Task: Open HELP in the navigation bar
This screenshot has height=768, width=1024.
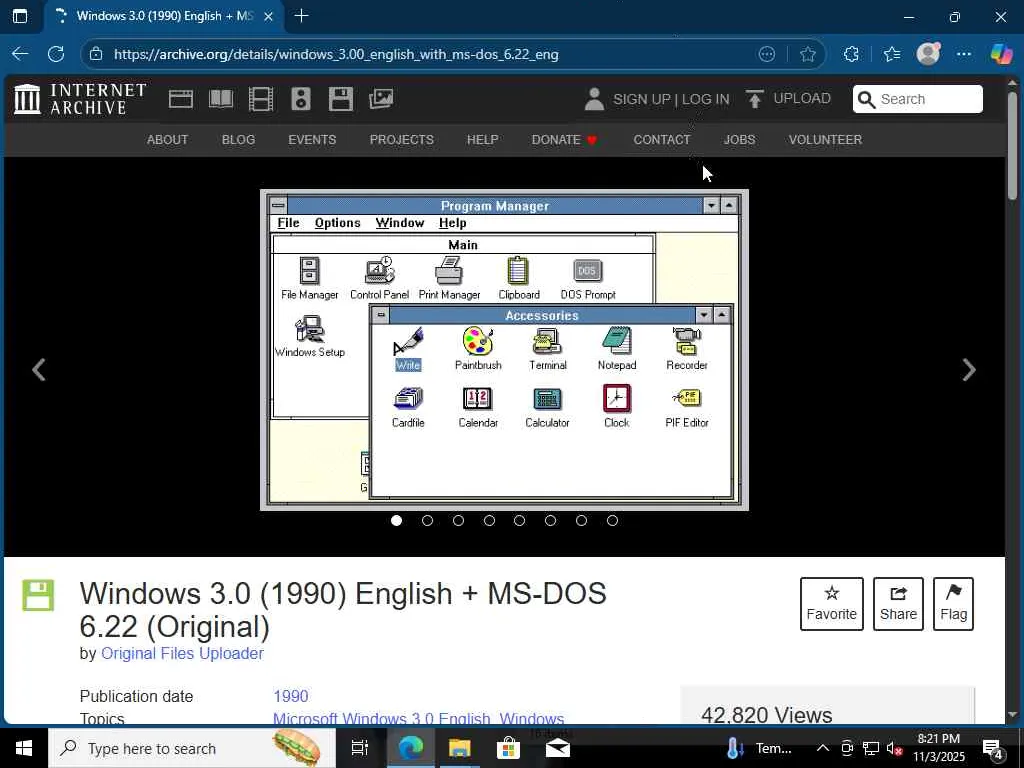Action: click(x=483, y=140)
